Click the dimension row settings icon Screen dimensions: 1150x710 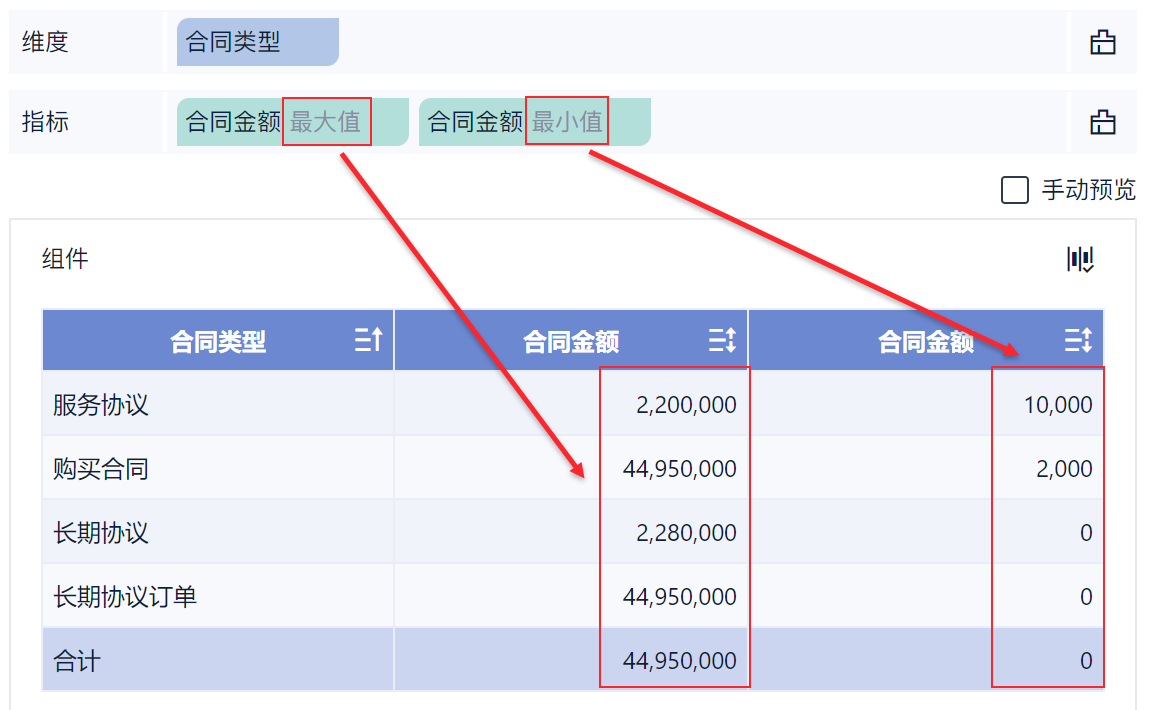coord(1102,43)
